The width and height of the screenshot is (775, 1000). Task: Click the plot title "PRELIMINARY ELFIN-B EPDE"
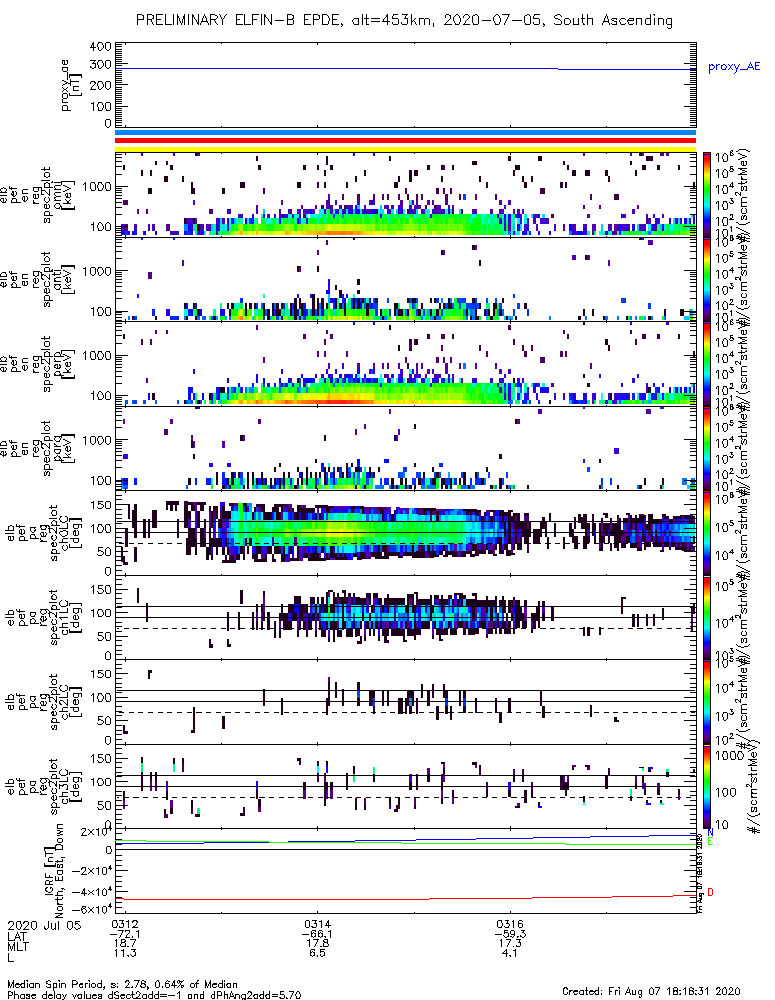pyautogui.click(x=242, y=20)
